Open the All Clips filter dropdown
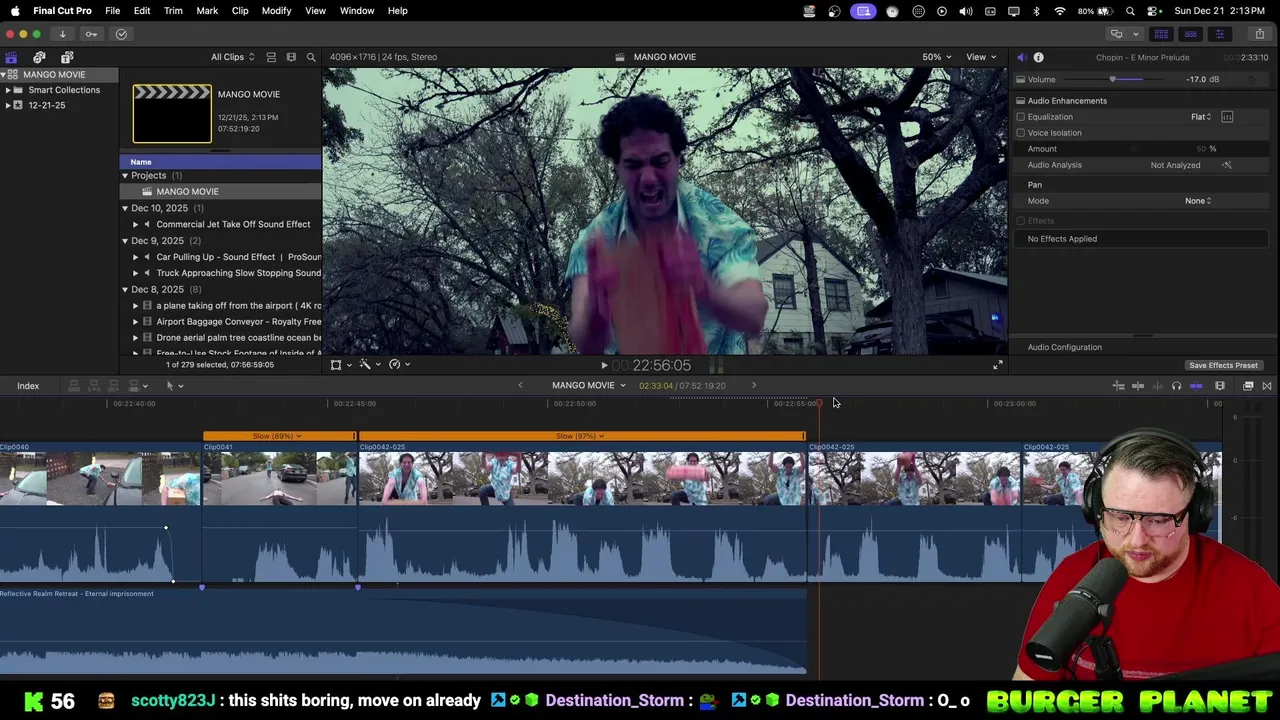 click(233, 57)
